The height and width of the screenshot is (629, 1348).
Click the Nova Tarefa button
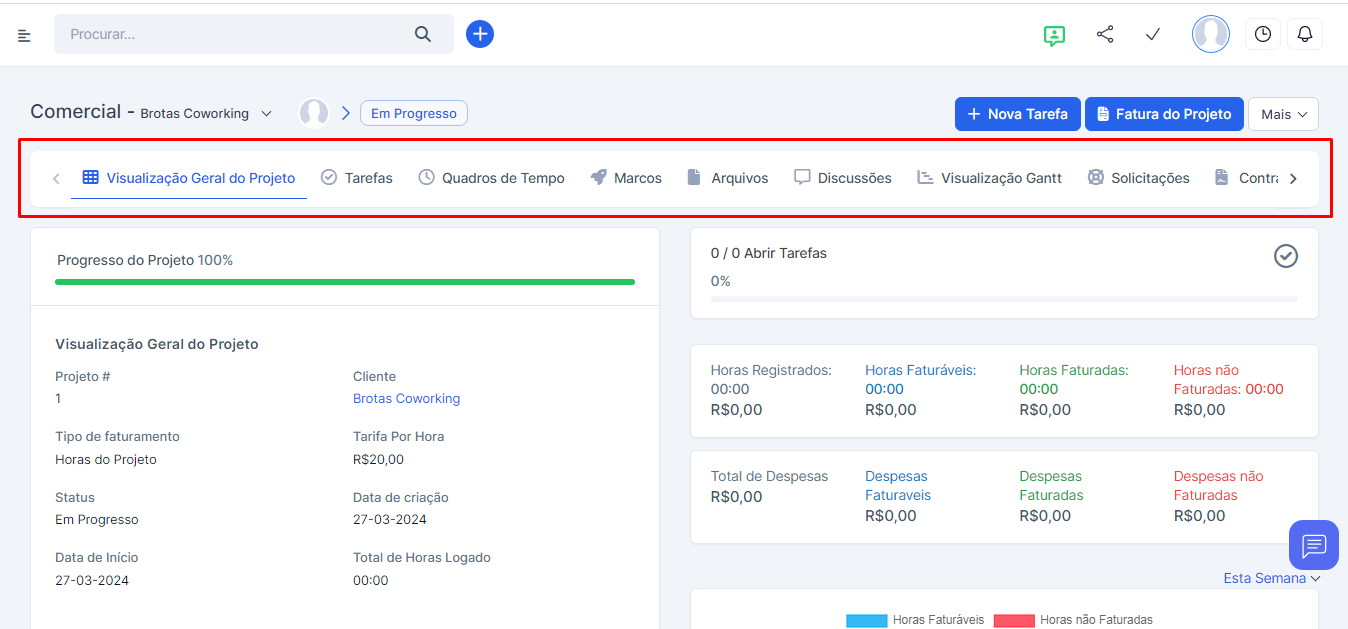1017,114
